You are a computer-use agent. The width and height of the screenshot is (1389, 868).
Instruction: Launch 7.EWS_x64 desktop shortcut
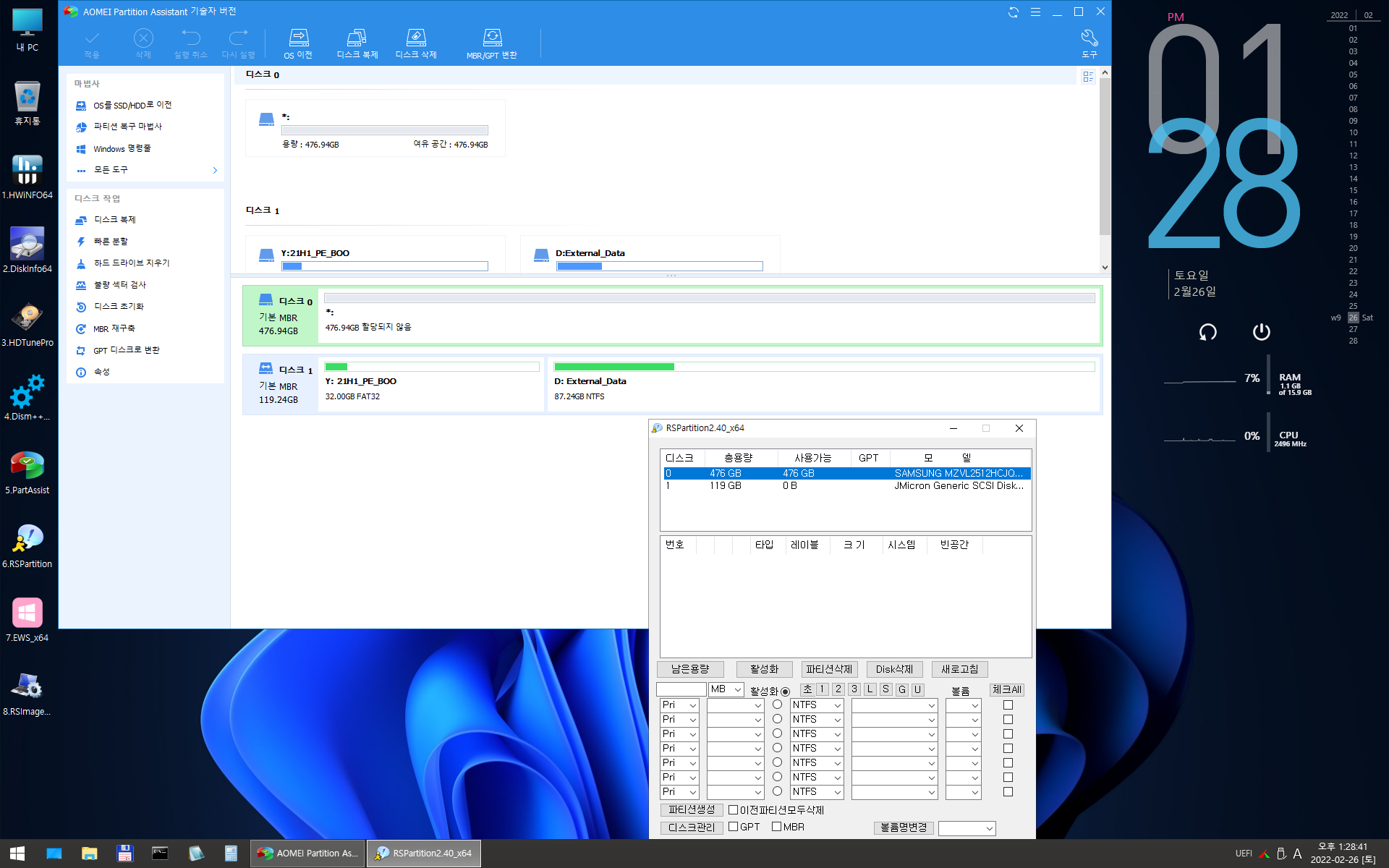[x=27, y=620]
